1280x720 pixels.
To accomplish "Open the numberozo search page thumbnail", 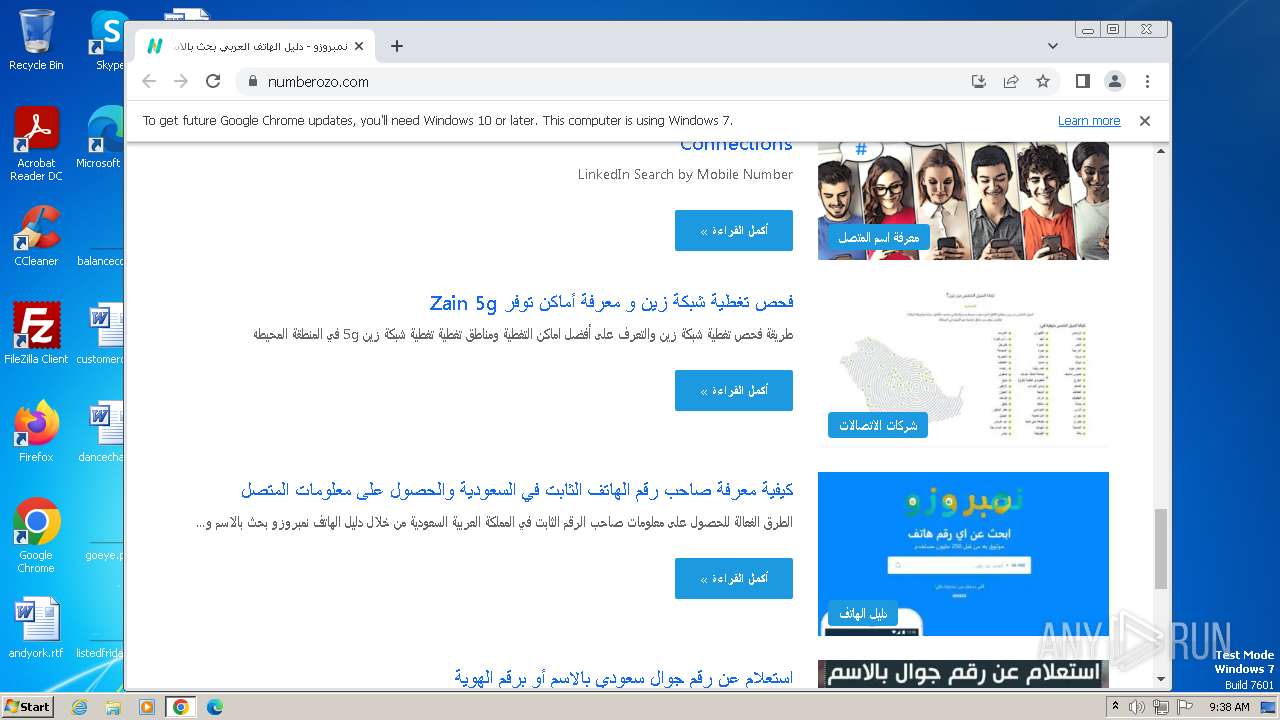I will pyautogui.click(x=963, y=554).
